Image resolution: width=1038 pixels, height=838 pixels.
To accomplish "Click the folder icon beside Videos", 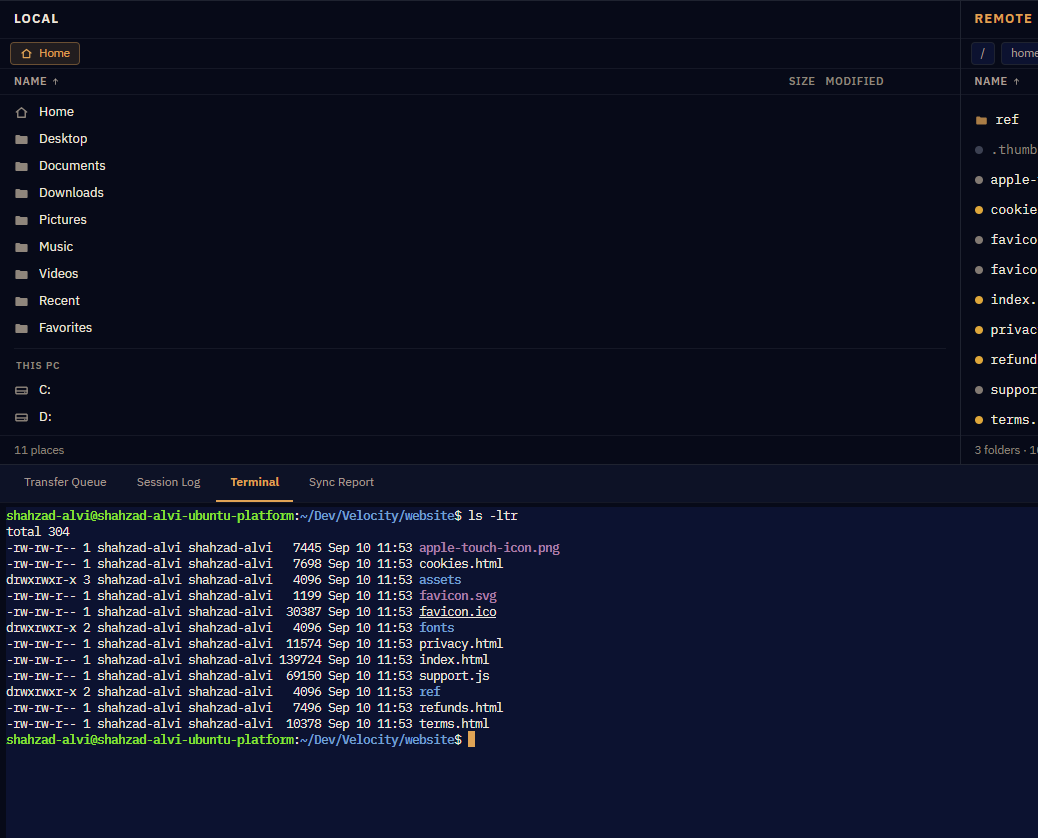I will tap(22, 274).
